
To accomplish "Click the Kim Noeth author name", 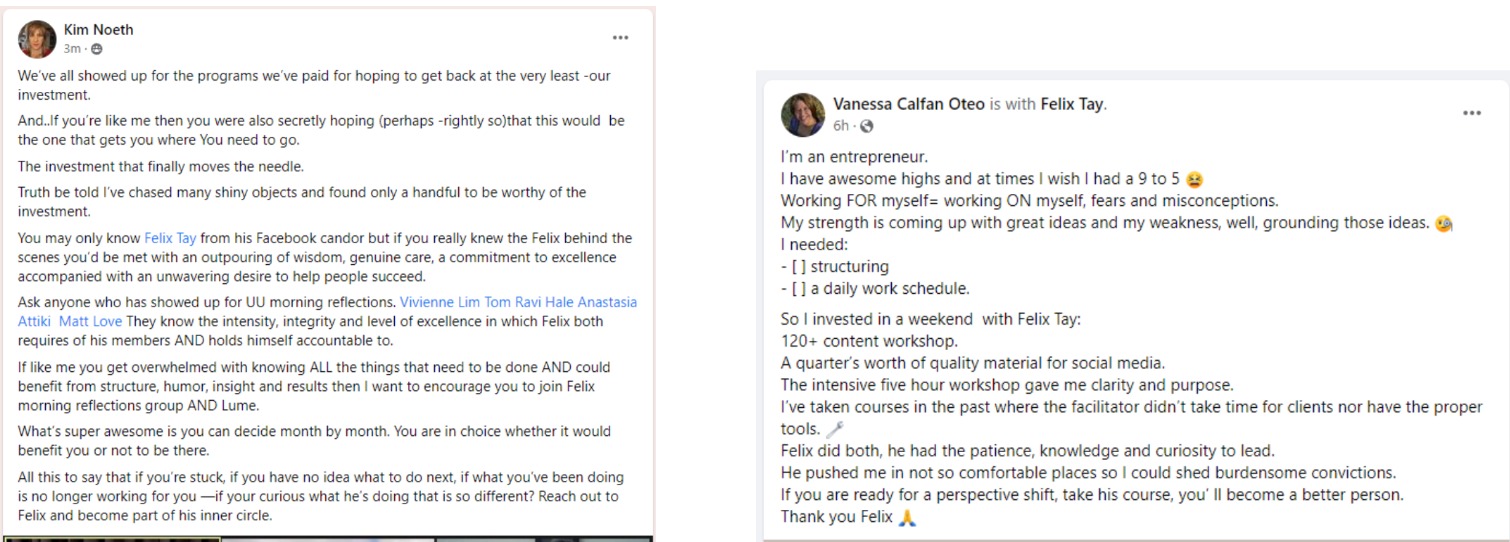I will click(98, 30).
